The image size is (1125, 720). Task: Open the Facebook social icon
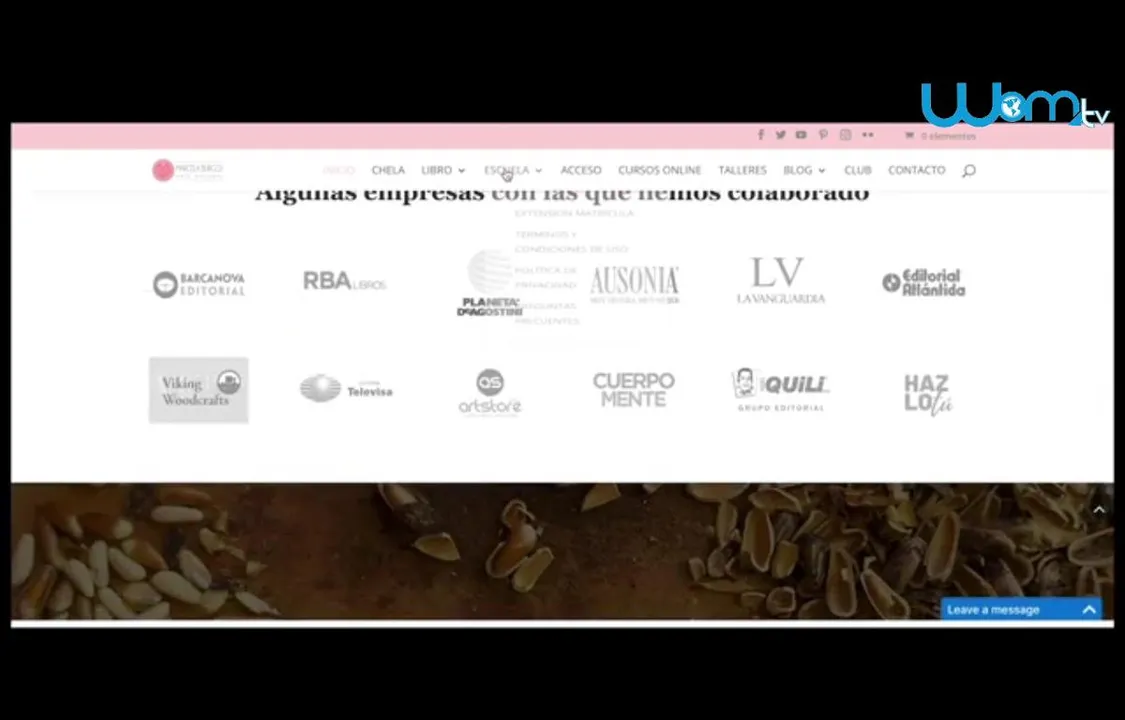click(x=761, y=135)
